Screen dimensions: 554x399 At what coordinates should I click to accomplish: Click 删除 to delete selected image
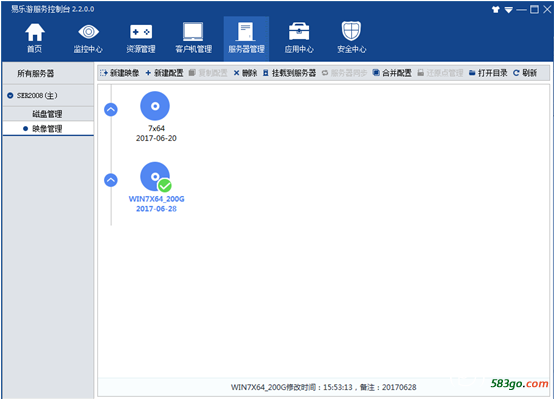point(245,73)
